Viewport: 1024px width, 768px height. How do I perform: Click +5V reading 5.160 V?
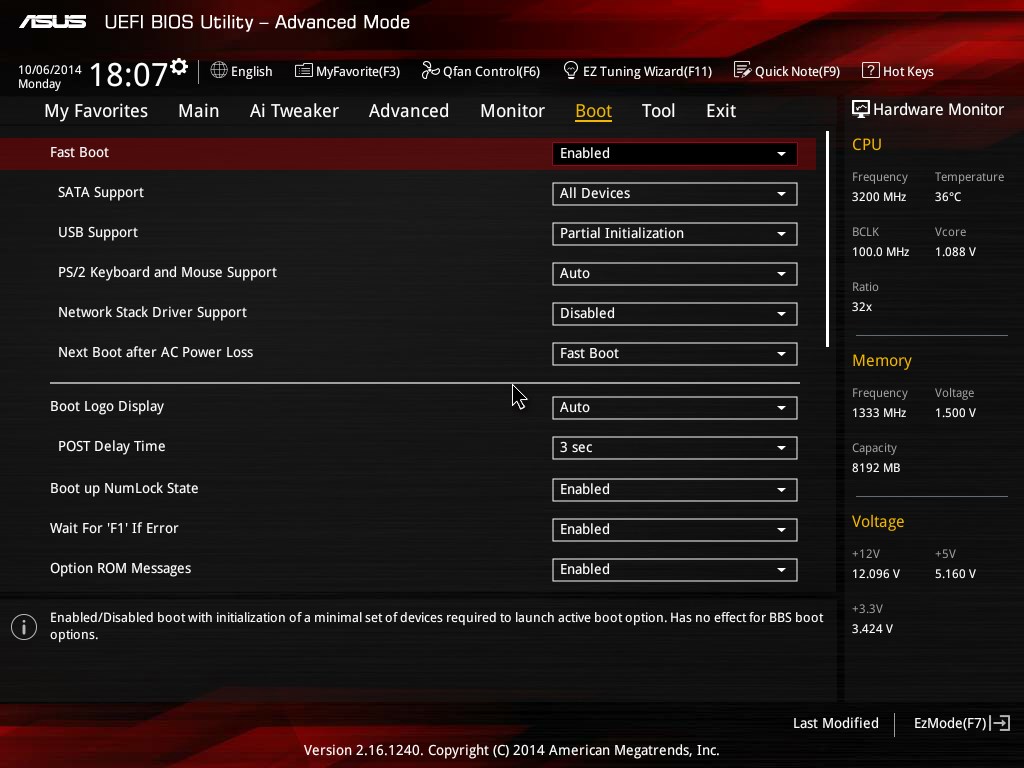coord(955,573)
